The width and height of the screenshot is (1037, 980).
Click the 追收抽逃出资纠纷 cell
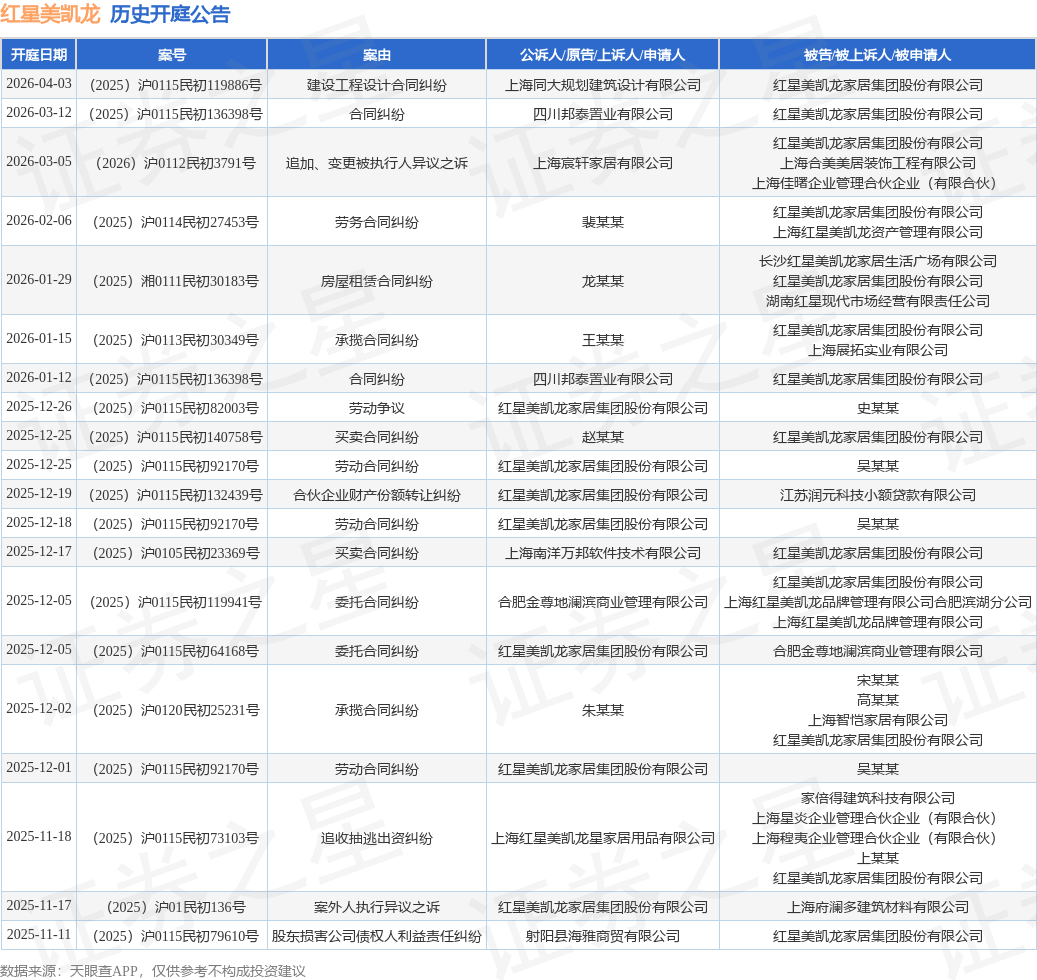(377, 838)
